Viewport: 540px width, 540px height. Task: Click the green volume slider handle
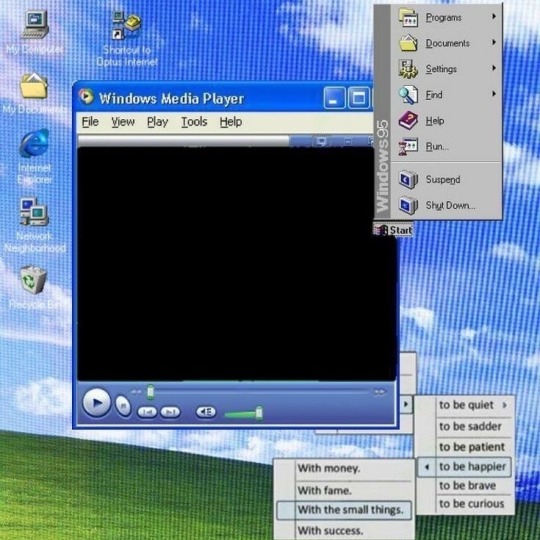259,413
